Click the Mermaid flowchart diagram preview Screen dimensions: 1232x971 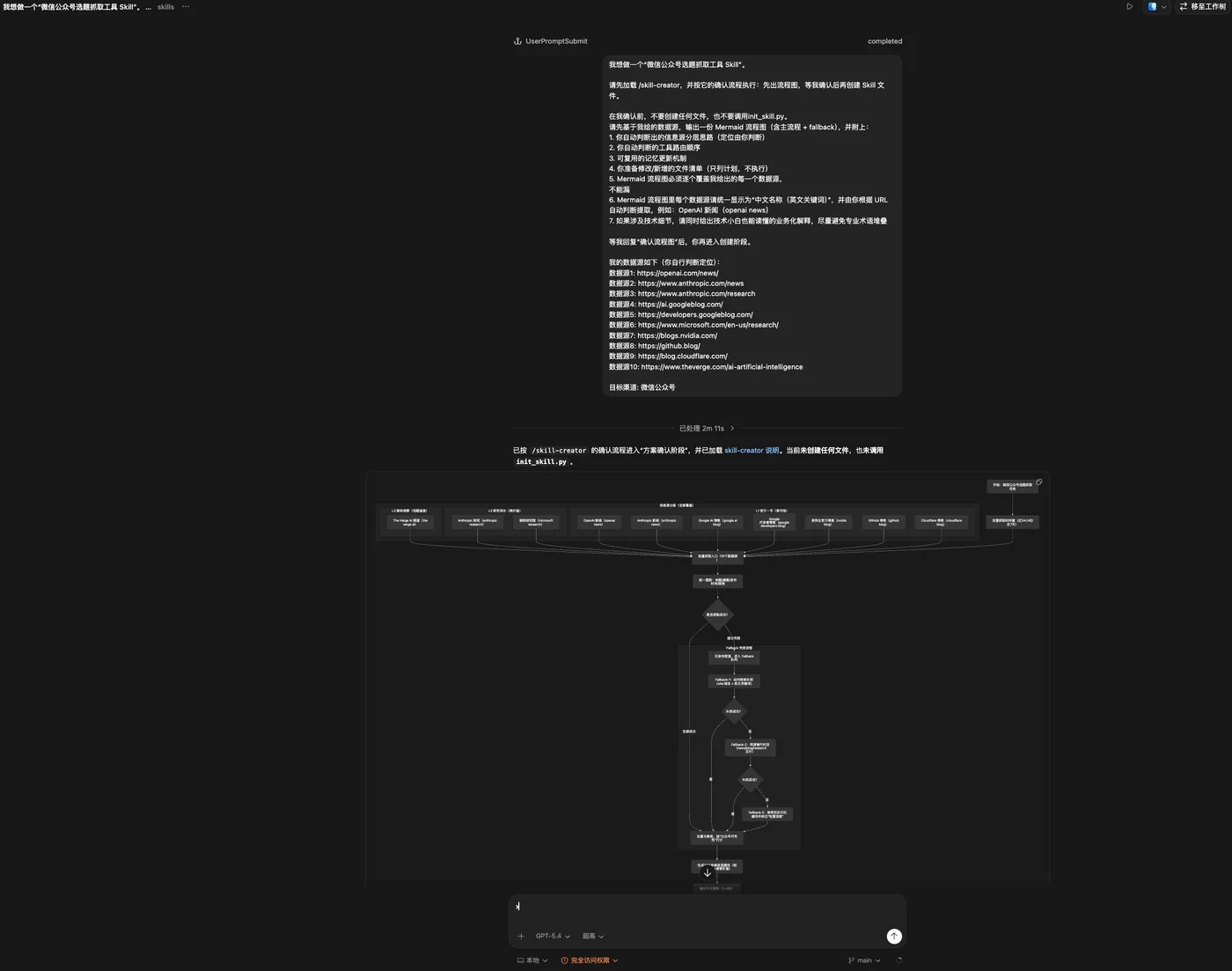click(x=708, y=678)
